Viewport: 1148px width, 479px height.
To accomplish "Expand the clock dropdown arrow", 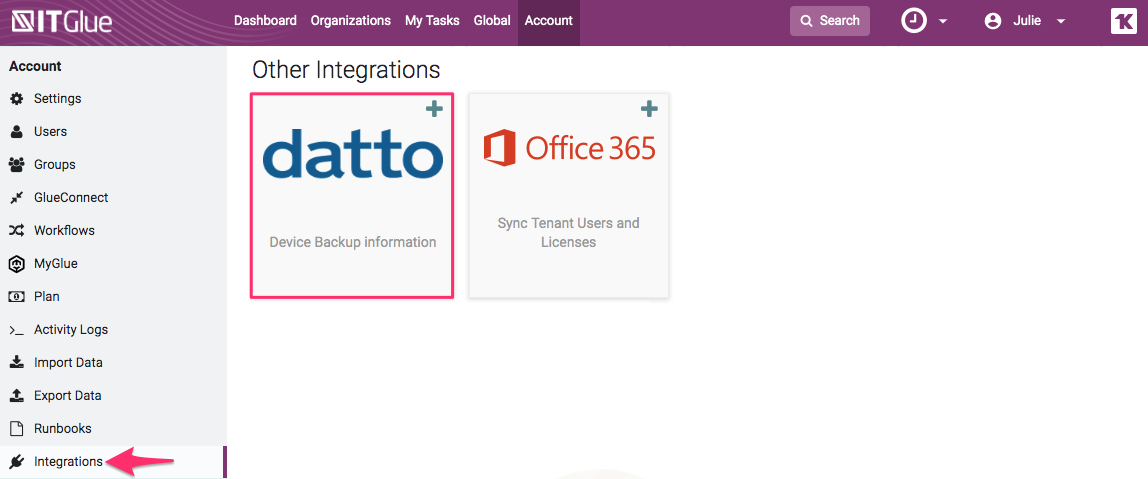I will point(943,22).
